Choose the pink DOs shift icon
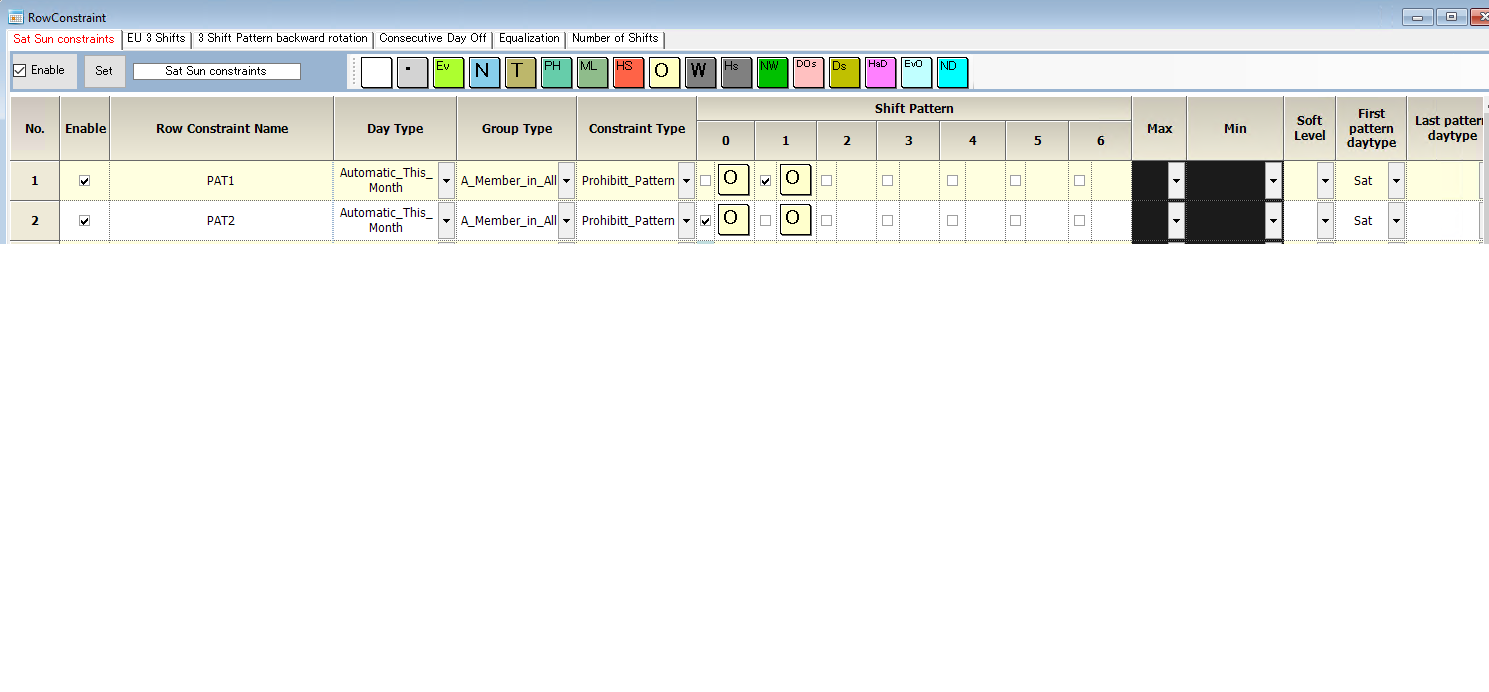The width and height of the screenshot is (1489, 692). 809,73
